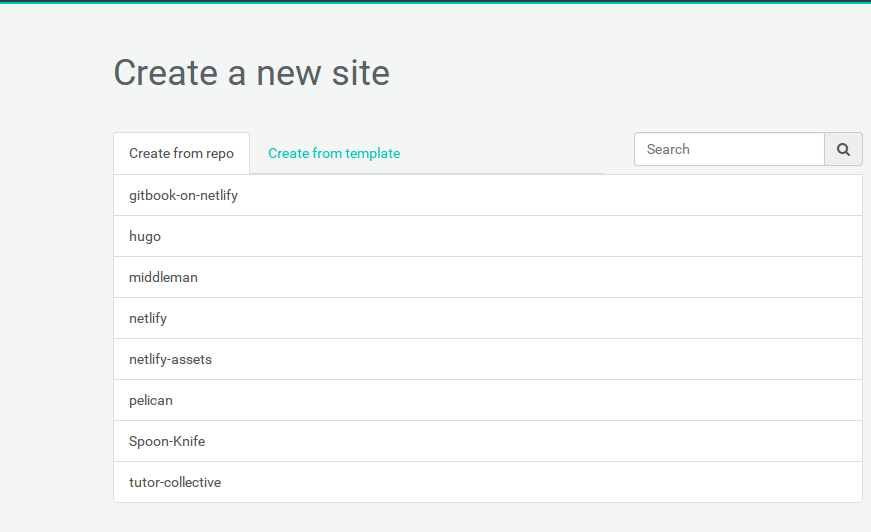This screenshot has width=871, height=532.
Task: Focus the Search input field
Action: pyautogui.click(x=729, y=149)
